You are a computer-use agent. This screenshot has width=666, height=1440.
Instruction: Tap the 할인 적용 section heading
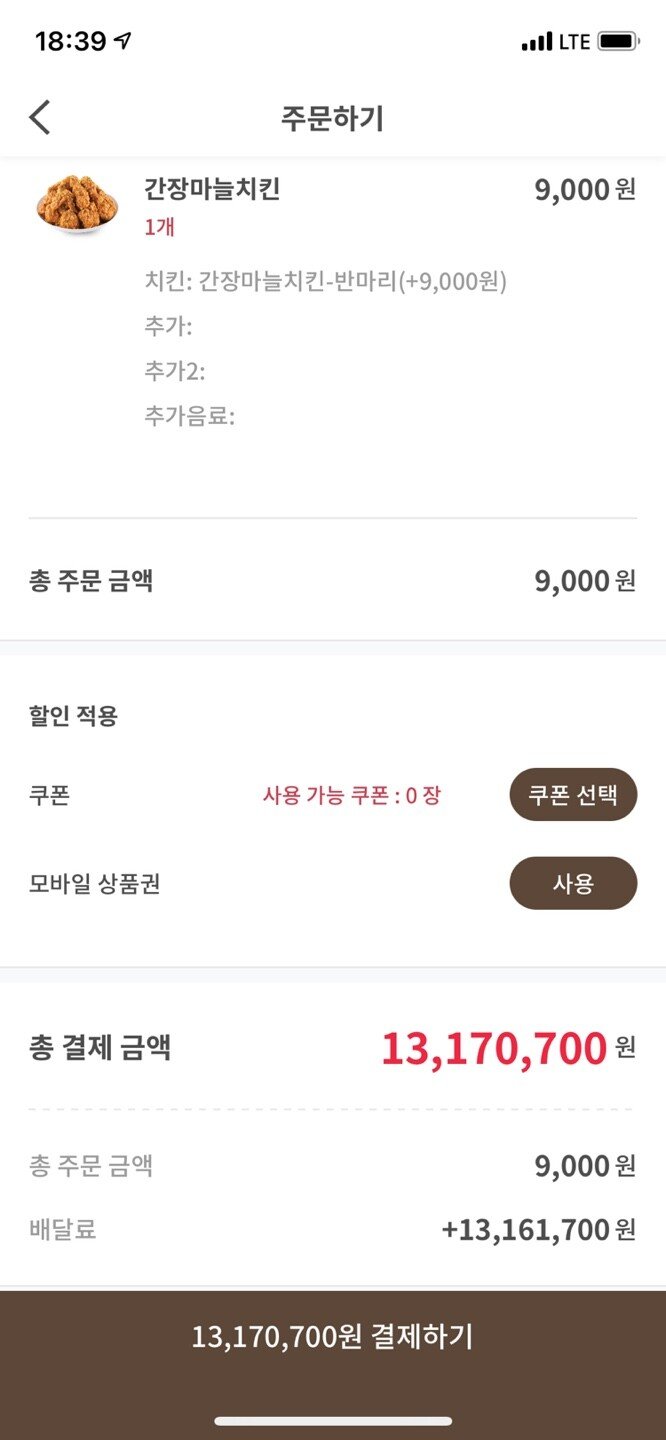[x=73, y=716]
